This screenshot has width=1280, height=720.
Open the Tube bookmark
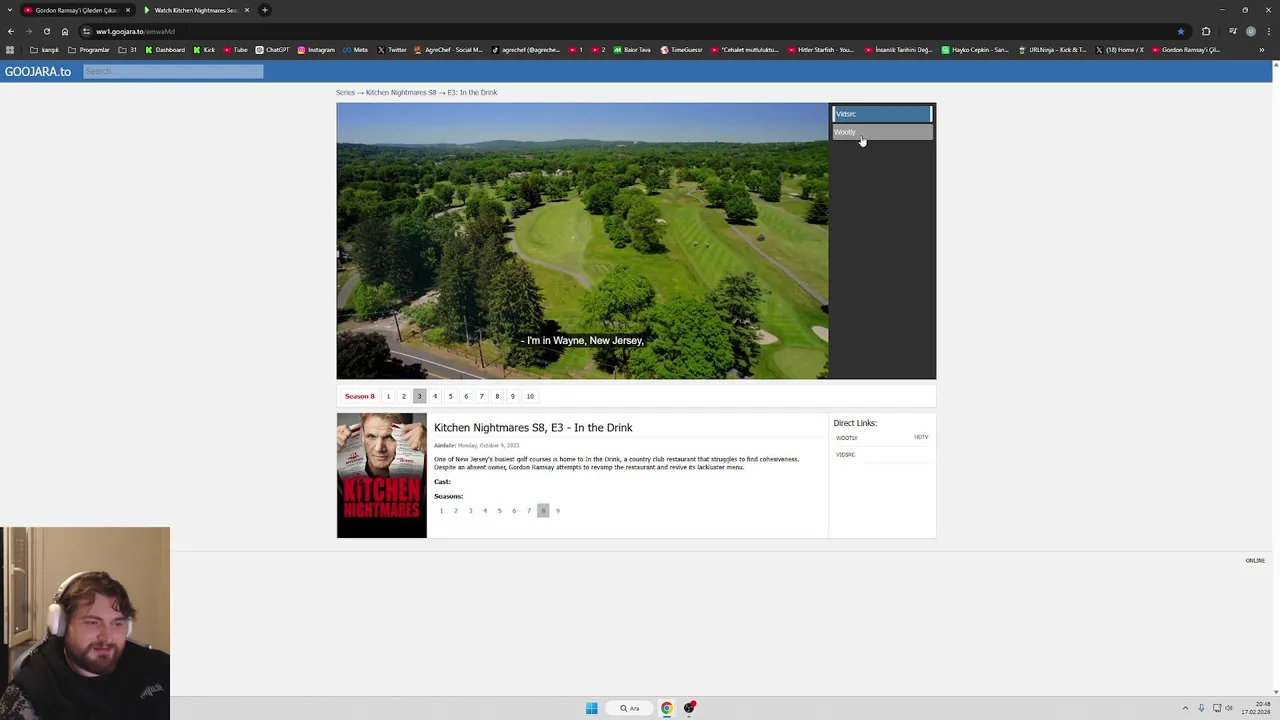tap(236, 50)
